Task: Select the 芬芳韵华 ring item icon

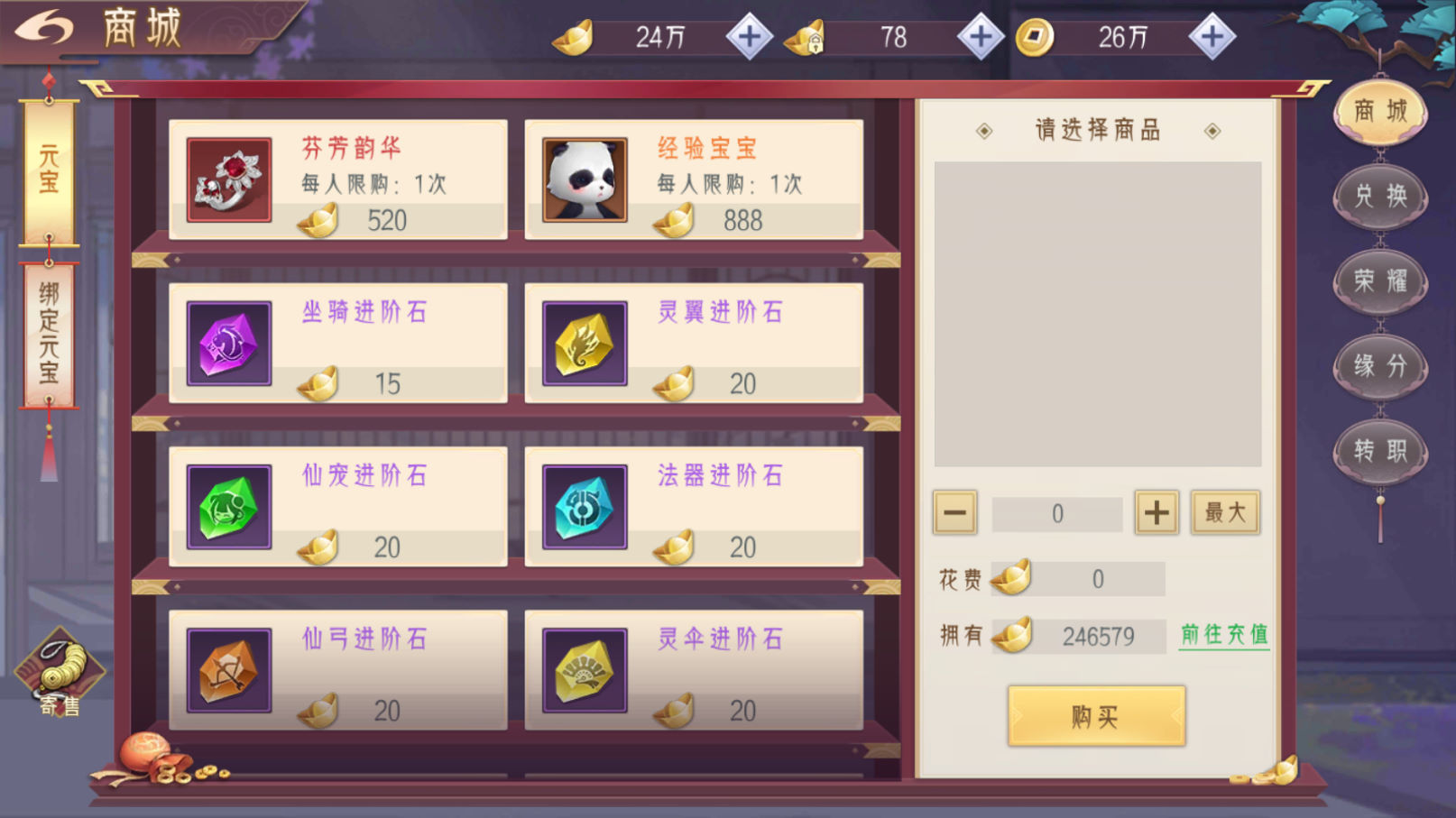Action: click(x=229, y=179)
